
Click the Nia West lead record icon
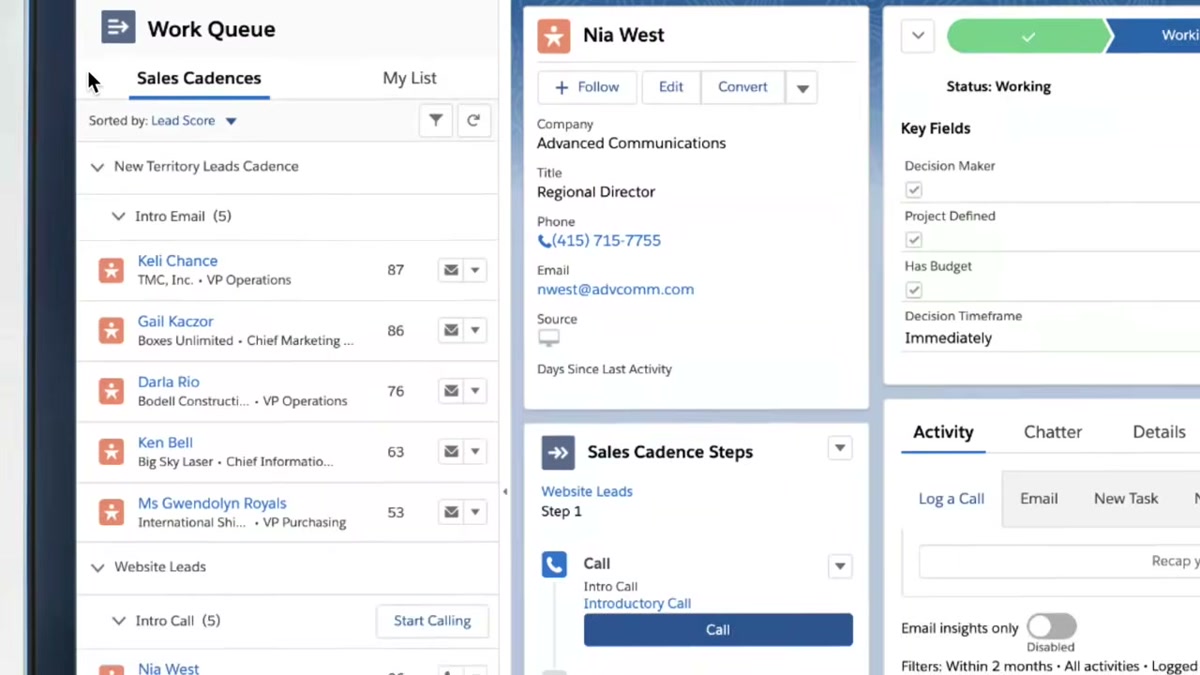[x=553, y=35]
